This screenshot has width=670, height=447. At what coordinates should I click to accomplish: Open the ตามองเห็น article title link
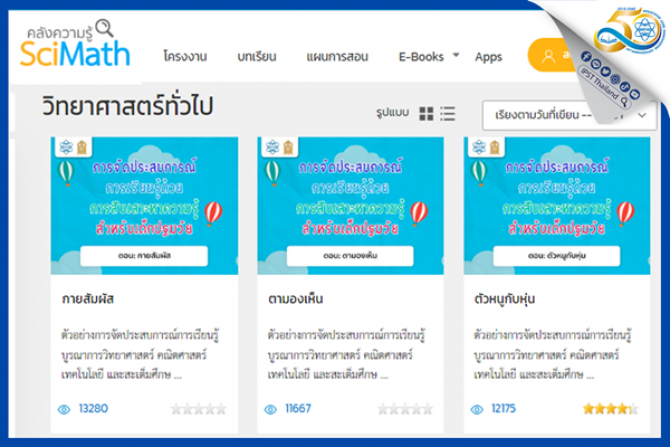coord(295,299)
